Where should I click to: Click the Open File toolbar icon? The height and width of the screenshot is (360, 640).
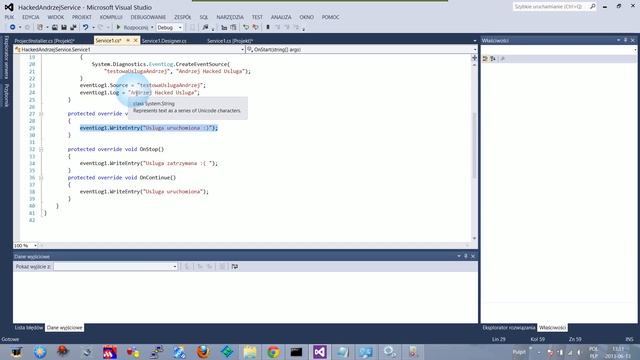point(54,27)
